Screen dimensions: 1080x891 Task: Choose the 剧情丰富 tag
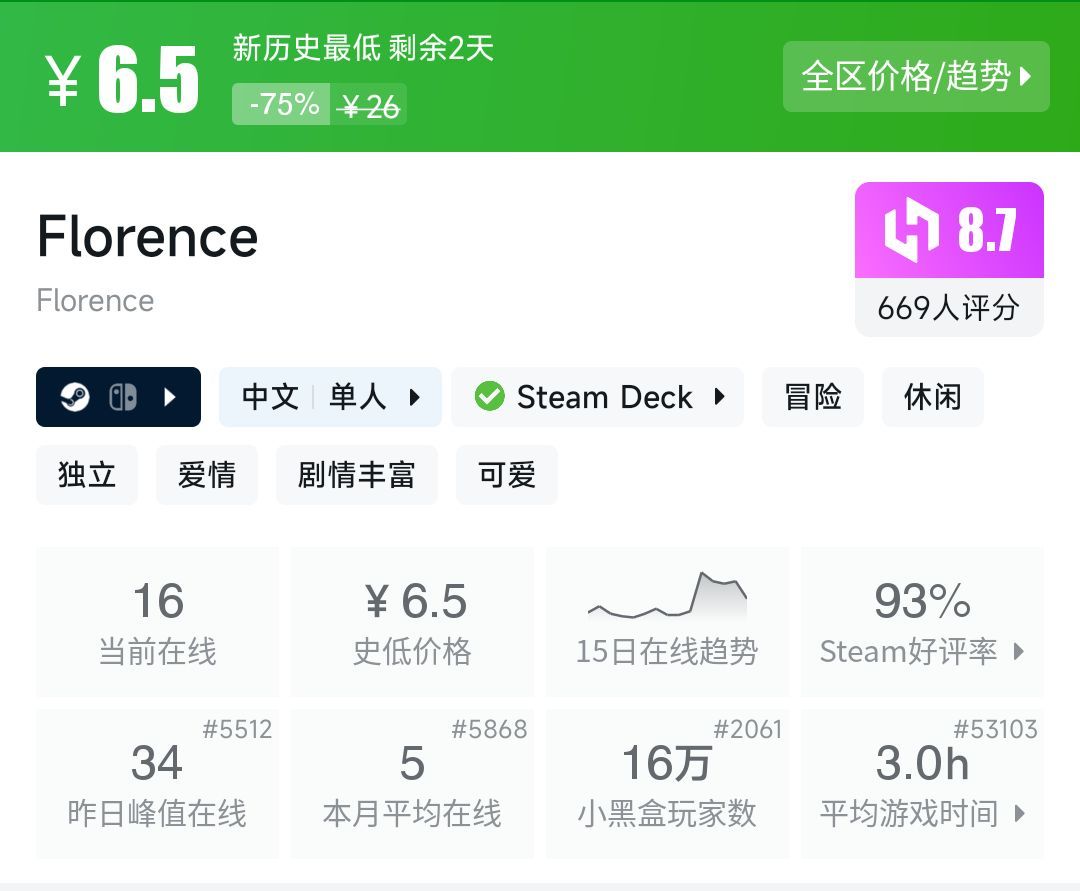click(x=356, y=475)
